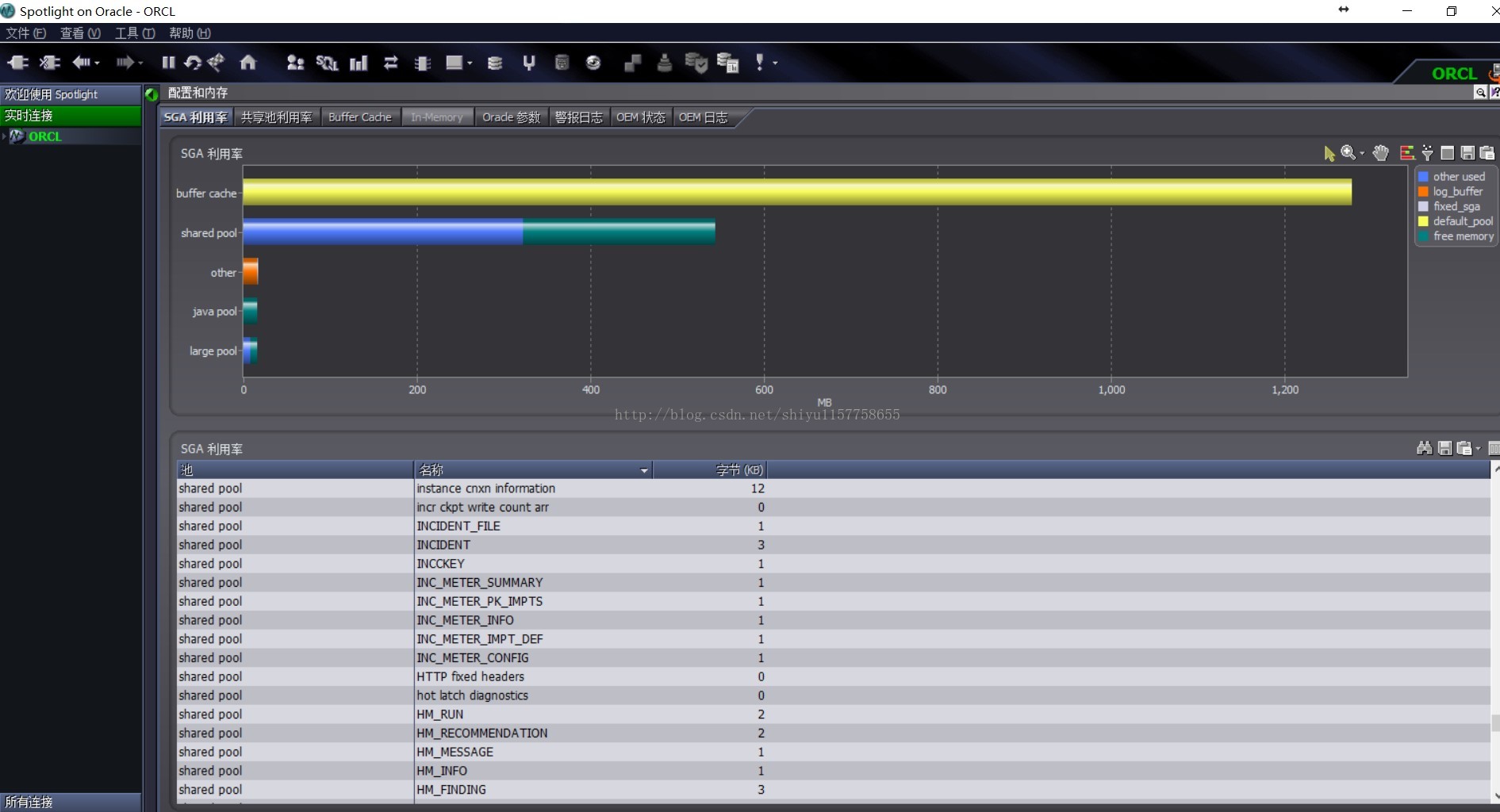Click the database shield checkmark icon
This screenshot has height=812, width=1500.
click(x=696, y=63)
